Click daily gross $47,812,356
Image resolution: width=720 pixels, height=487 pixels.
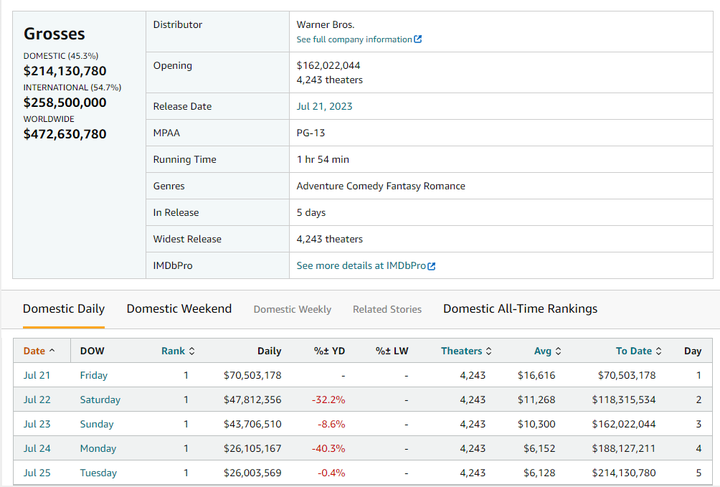[x=252, y=400]
